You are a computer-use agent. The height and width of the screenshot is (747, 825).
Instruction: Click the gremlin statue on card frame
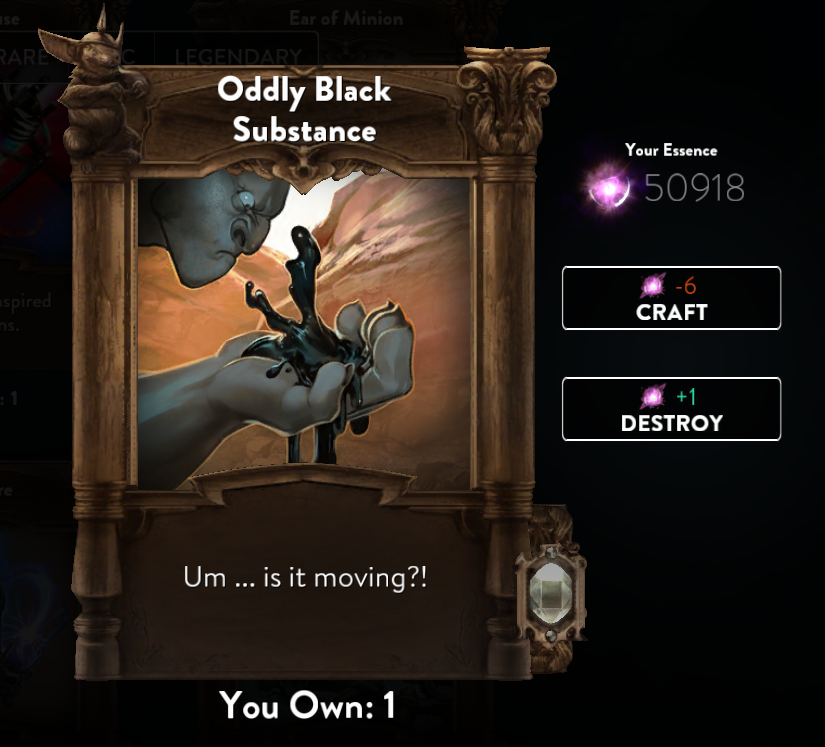click(x=95, y=87)
